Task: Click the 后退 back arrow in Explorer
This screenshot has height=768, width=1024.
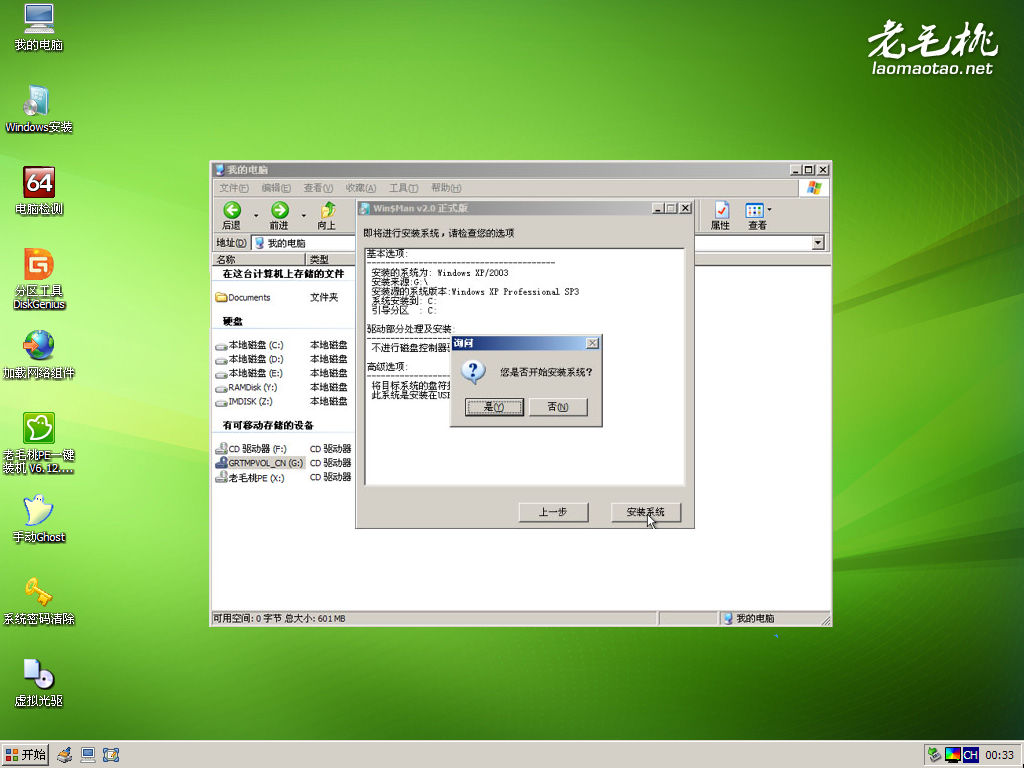Action: [x=232, y=216]
